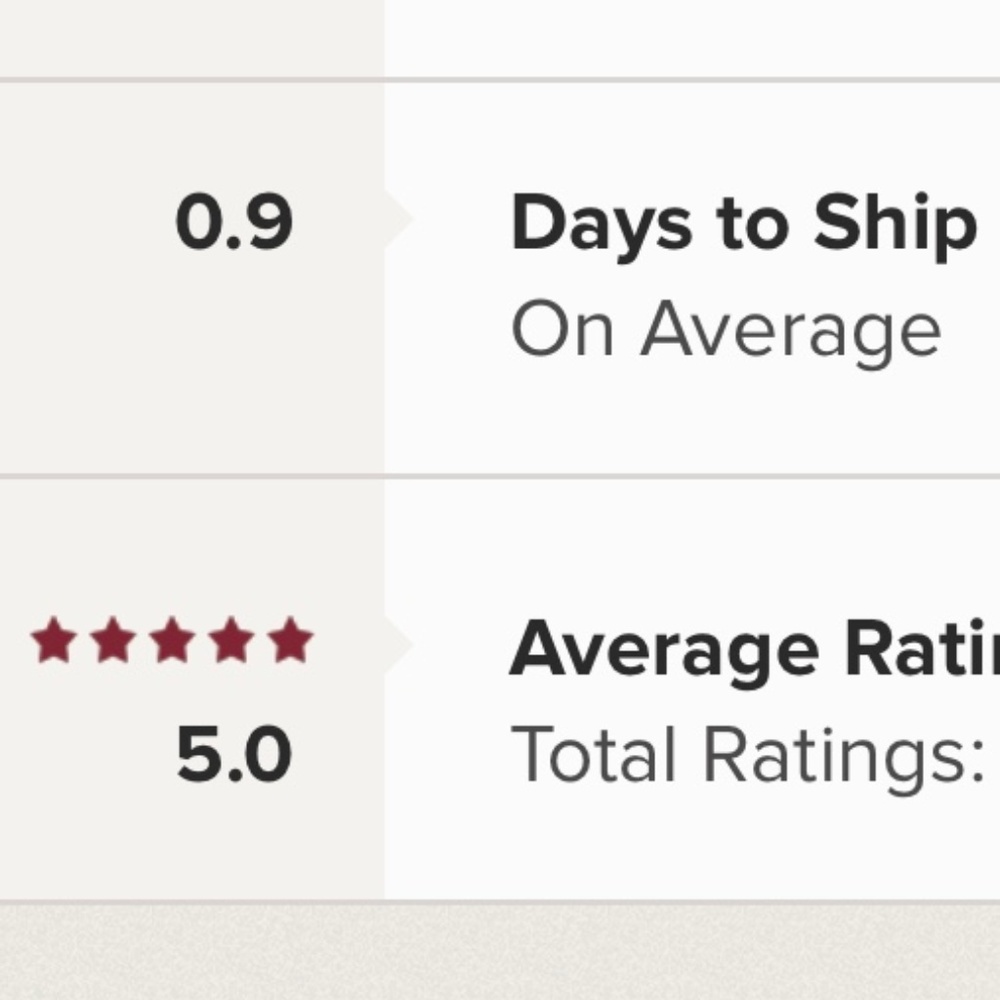
Task: Click the textured footer strip below the table
Action: [x=500, y=952]
